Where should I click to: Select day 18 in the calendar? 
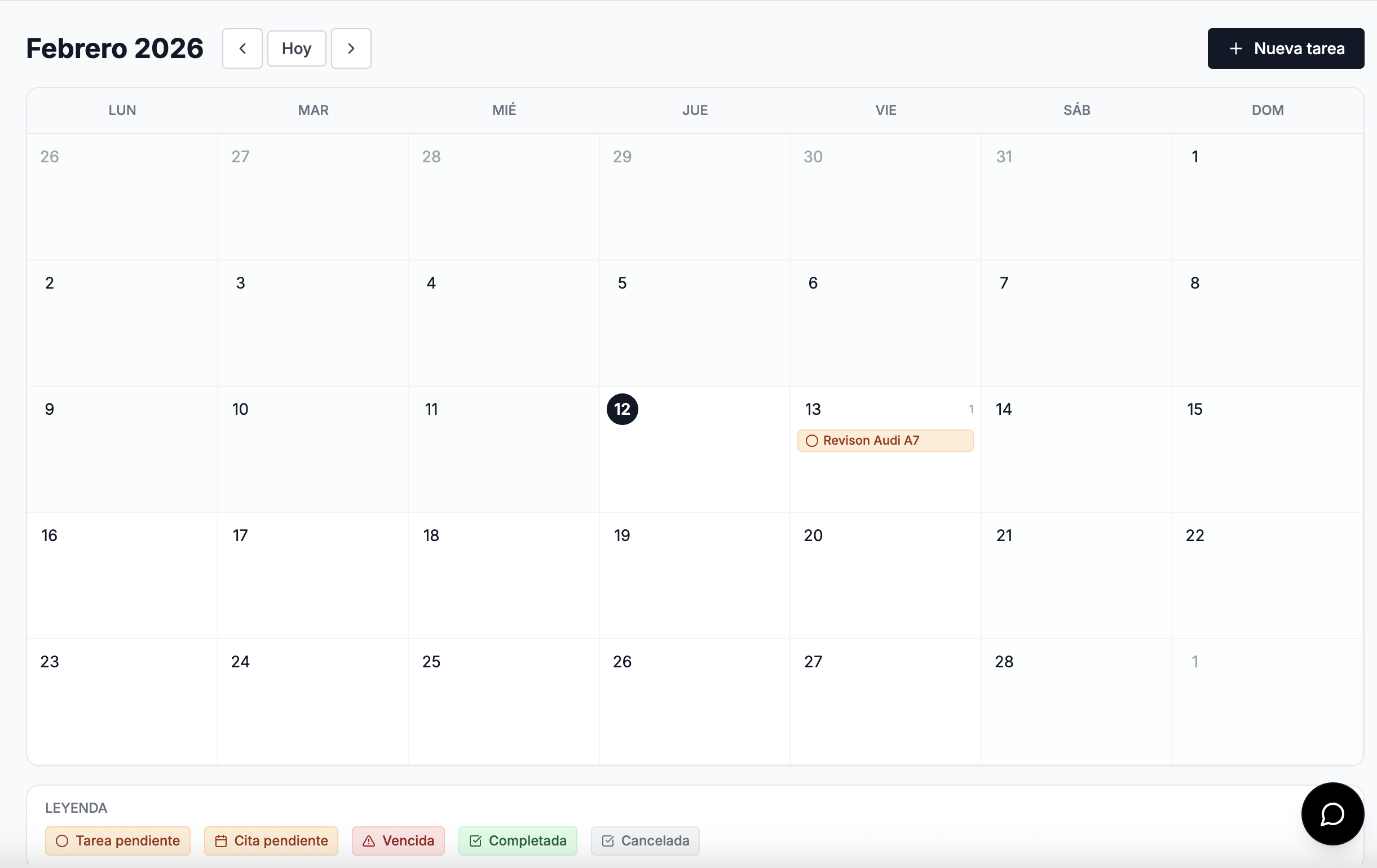pyautogui.click(x=504, y=576)
